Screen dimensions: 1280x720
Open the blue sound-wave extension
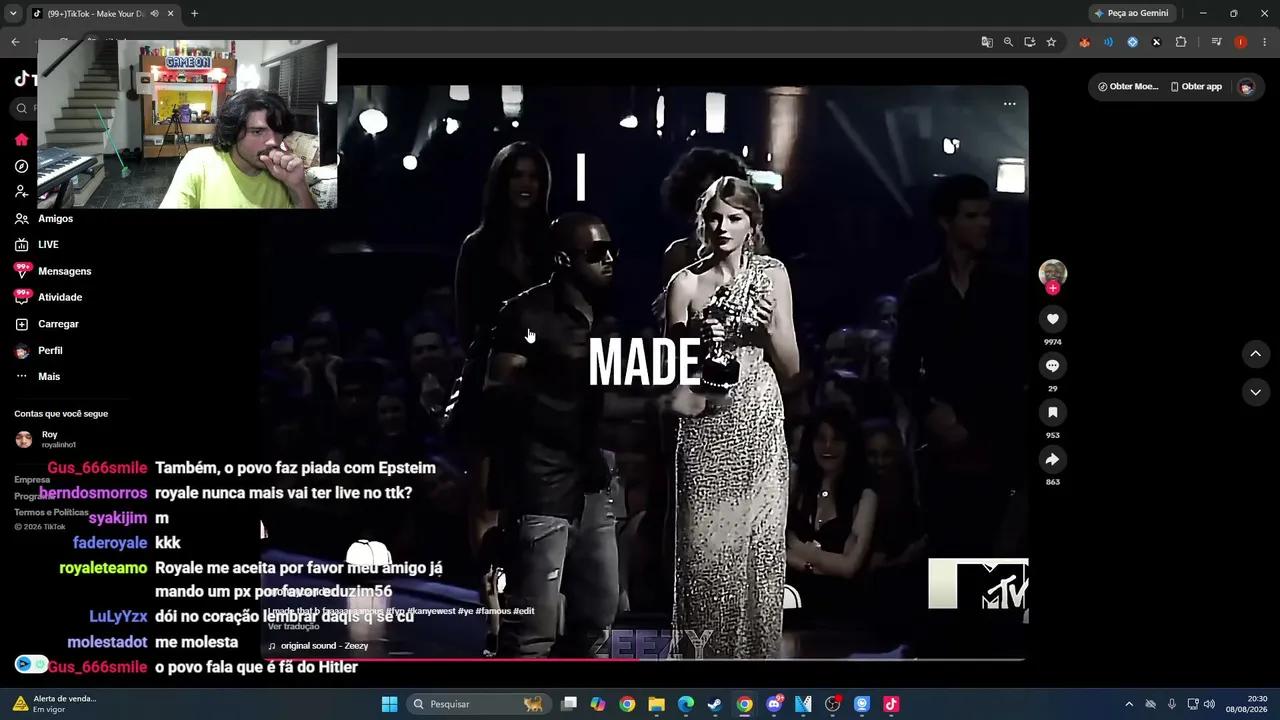[1108, 42]
